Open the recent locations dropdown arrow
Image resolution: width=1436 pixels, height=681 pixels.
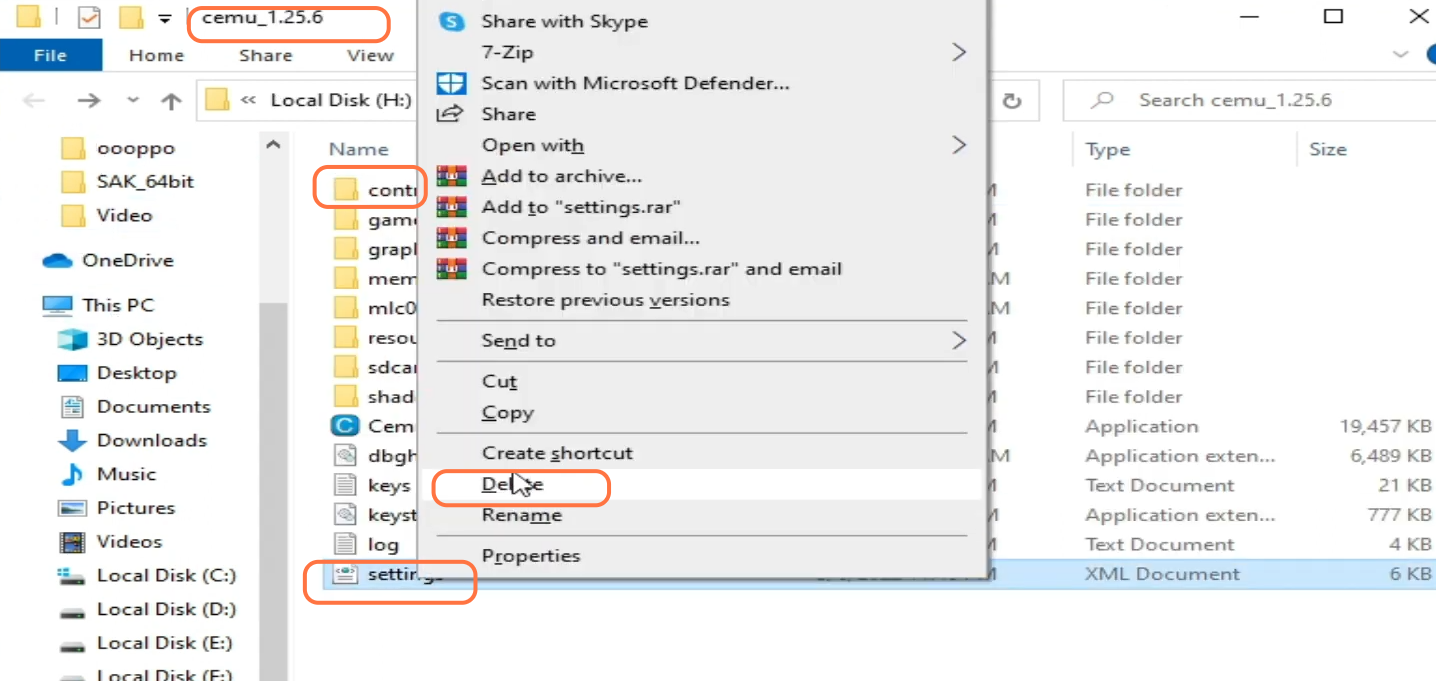click(x=134, y=101)
